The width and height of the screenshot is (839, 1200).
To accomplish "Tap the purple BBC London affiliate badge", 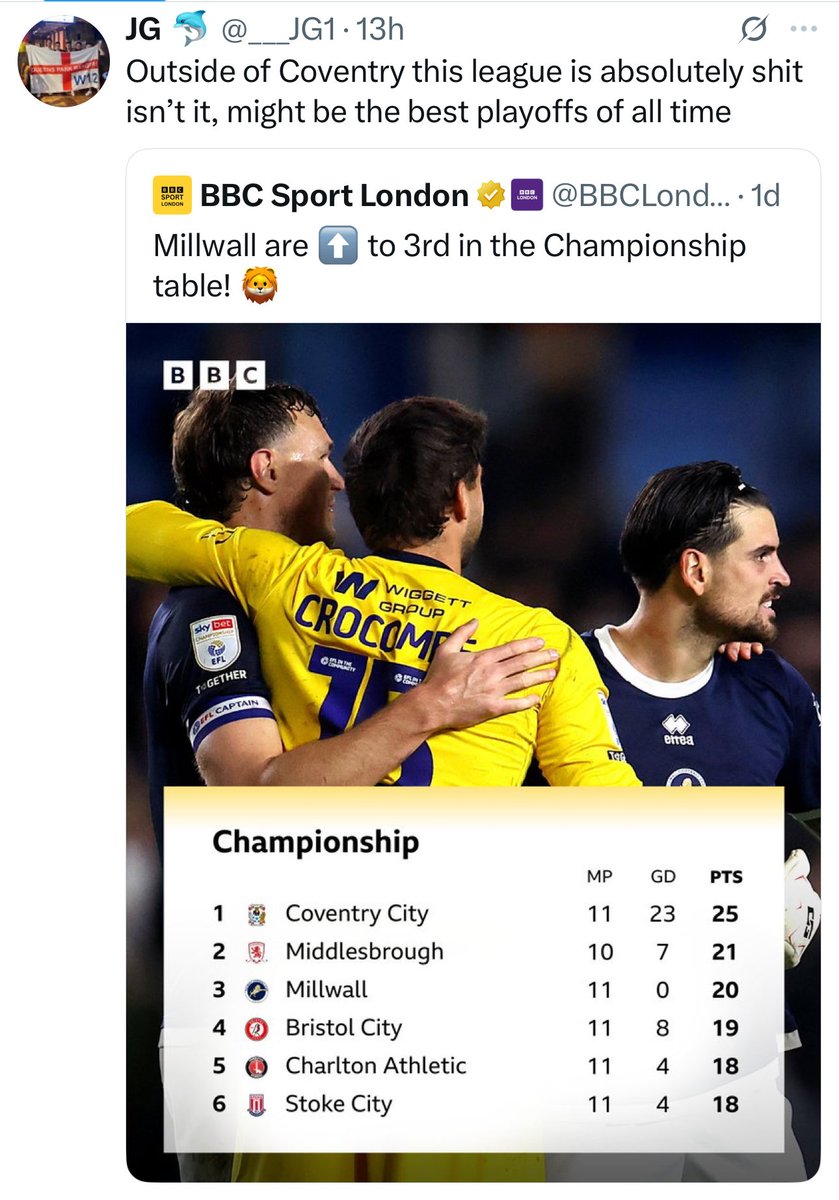I will click(x=526, y=195).
